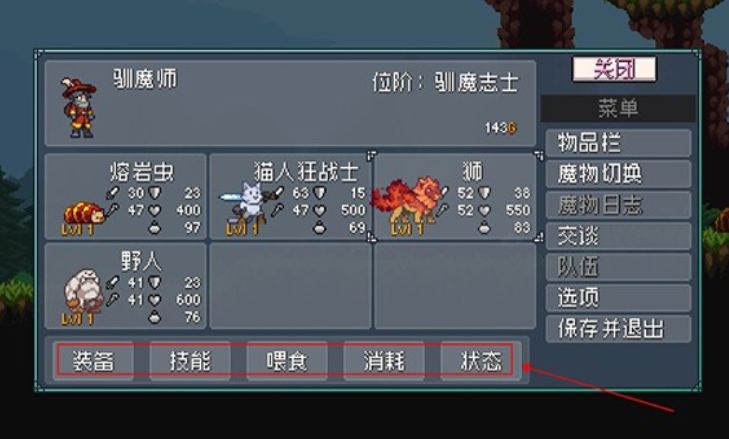Choose 保存并退出 save and exit
Image resolution: width=729 pixels, height=439 pixels.
[618, 329]
